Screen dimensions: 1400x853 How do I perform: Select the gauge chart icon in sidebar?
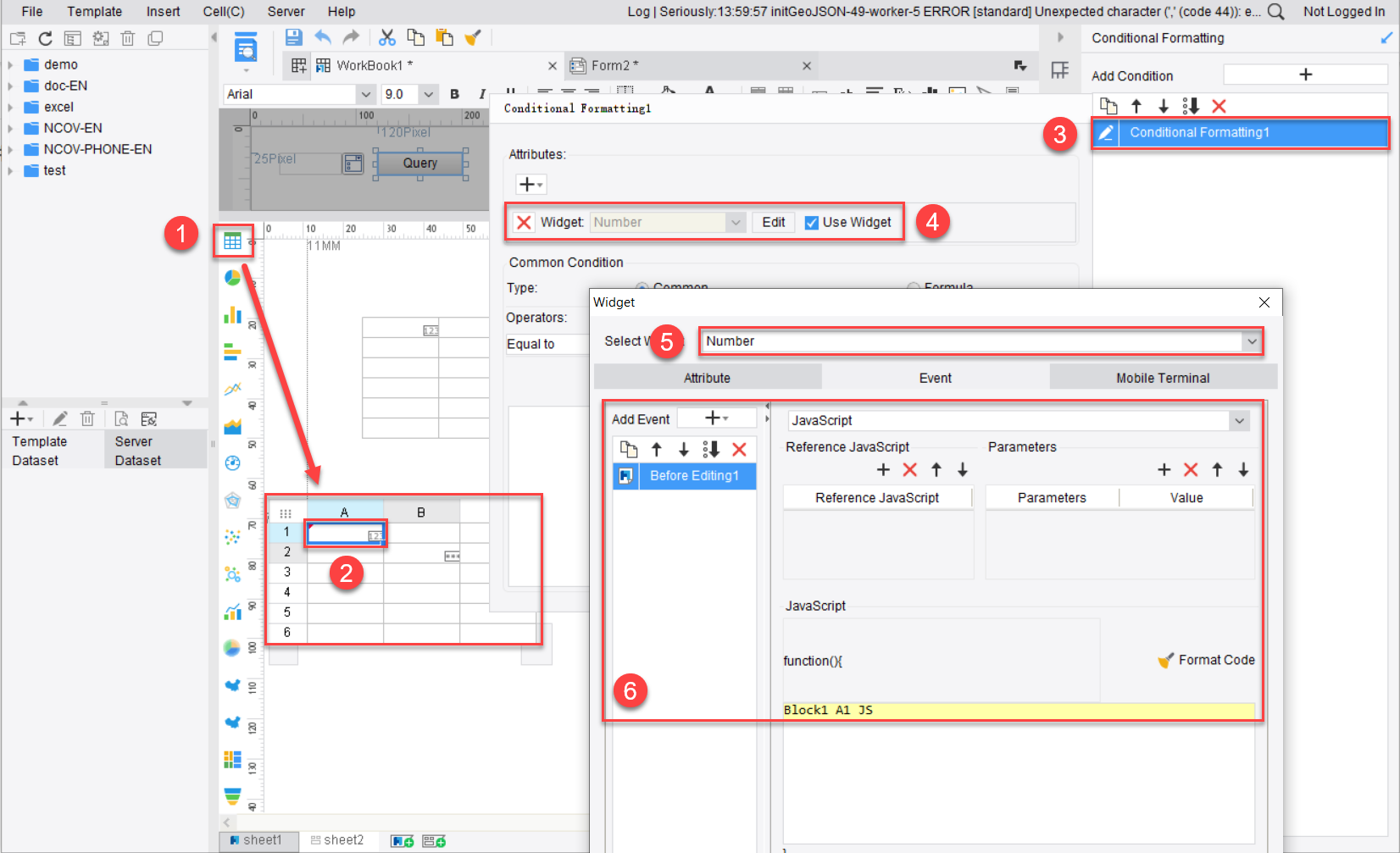[232, 463]
